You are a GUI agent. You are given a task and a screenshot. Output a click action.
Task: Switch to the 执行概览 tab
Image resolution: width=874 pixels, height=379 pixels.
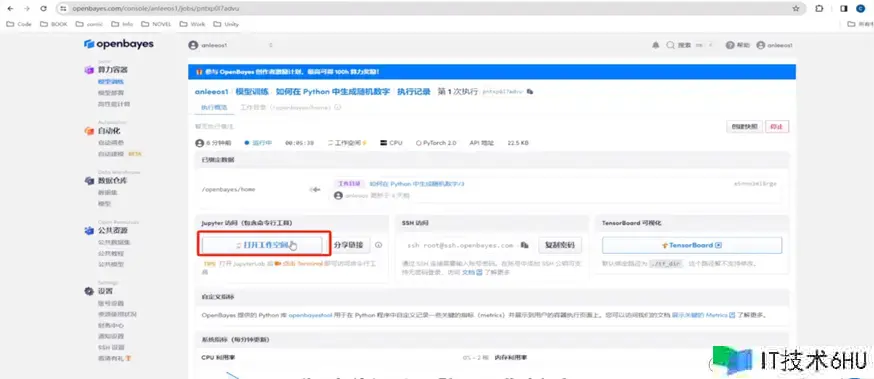pos(215,107)
